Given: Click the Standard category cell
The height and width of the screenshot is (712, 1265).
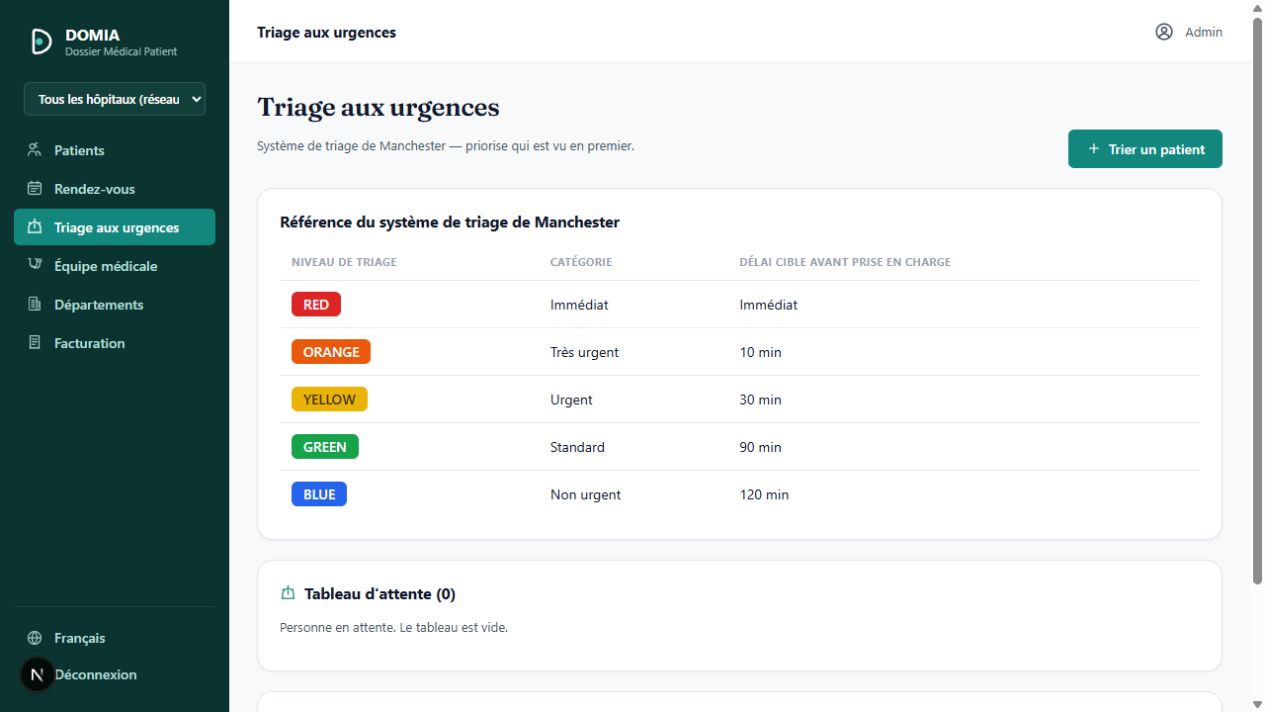Looking at the screenshot, I should click(577, 447).
